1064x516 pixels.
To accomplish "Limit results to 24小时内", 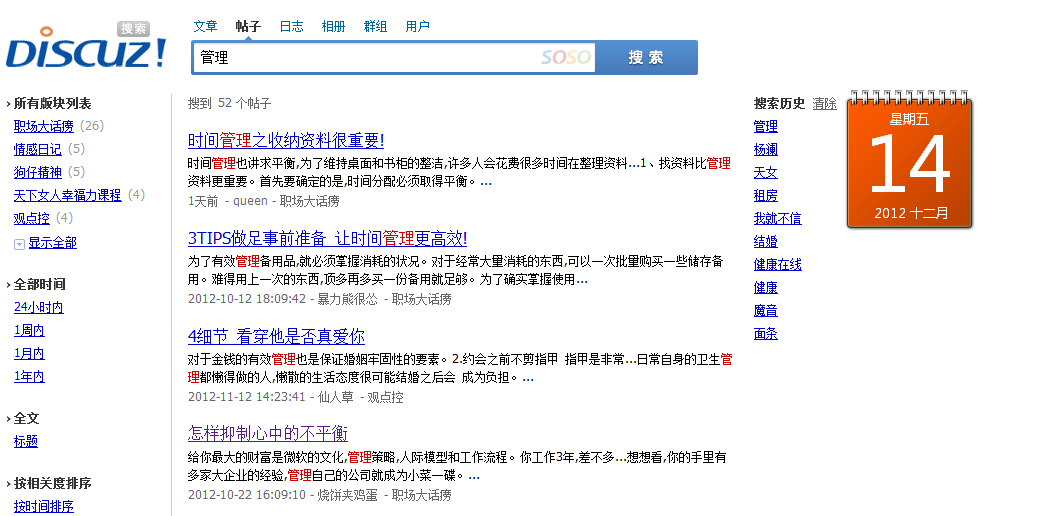I will (x=39, y=308).
